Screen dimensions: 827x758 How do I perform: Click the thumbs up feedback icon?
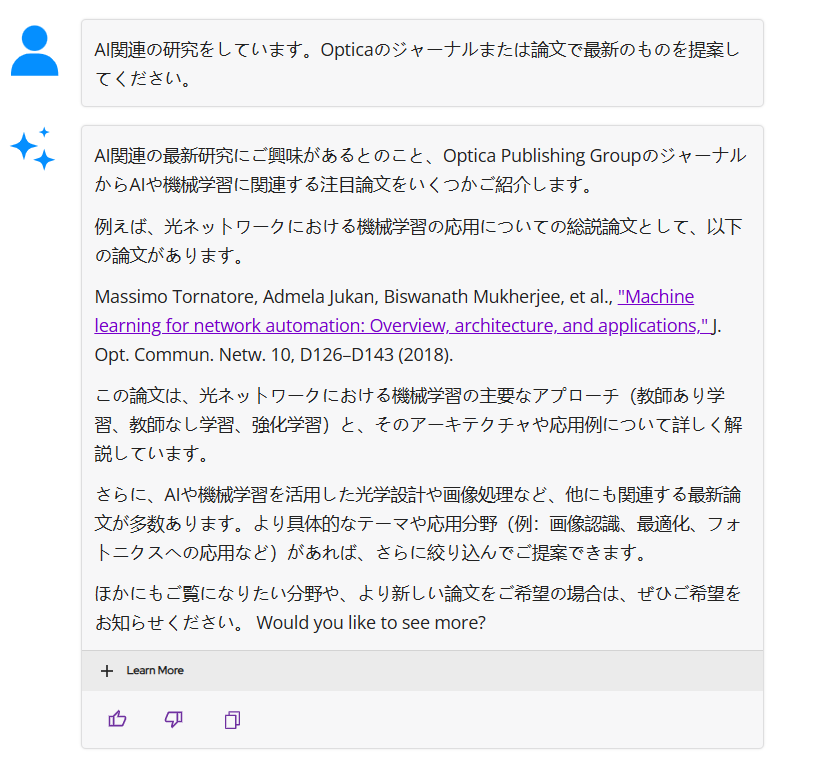tap(117, 719)
